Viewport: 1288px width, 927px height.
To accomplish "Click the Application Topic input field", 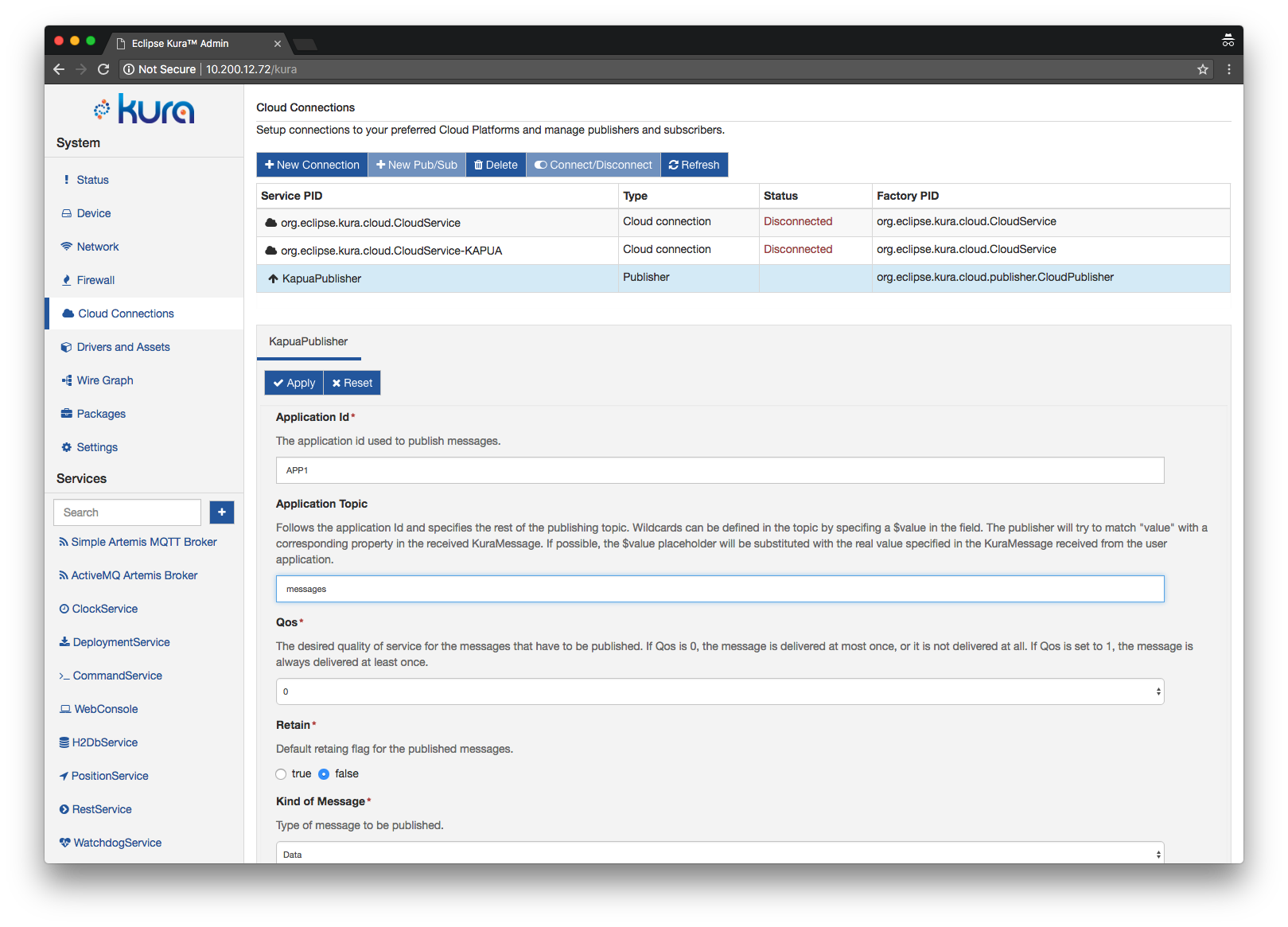I will 720,589.
